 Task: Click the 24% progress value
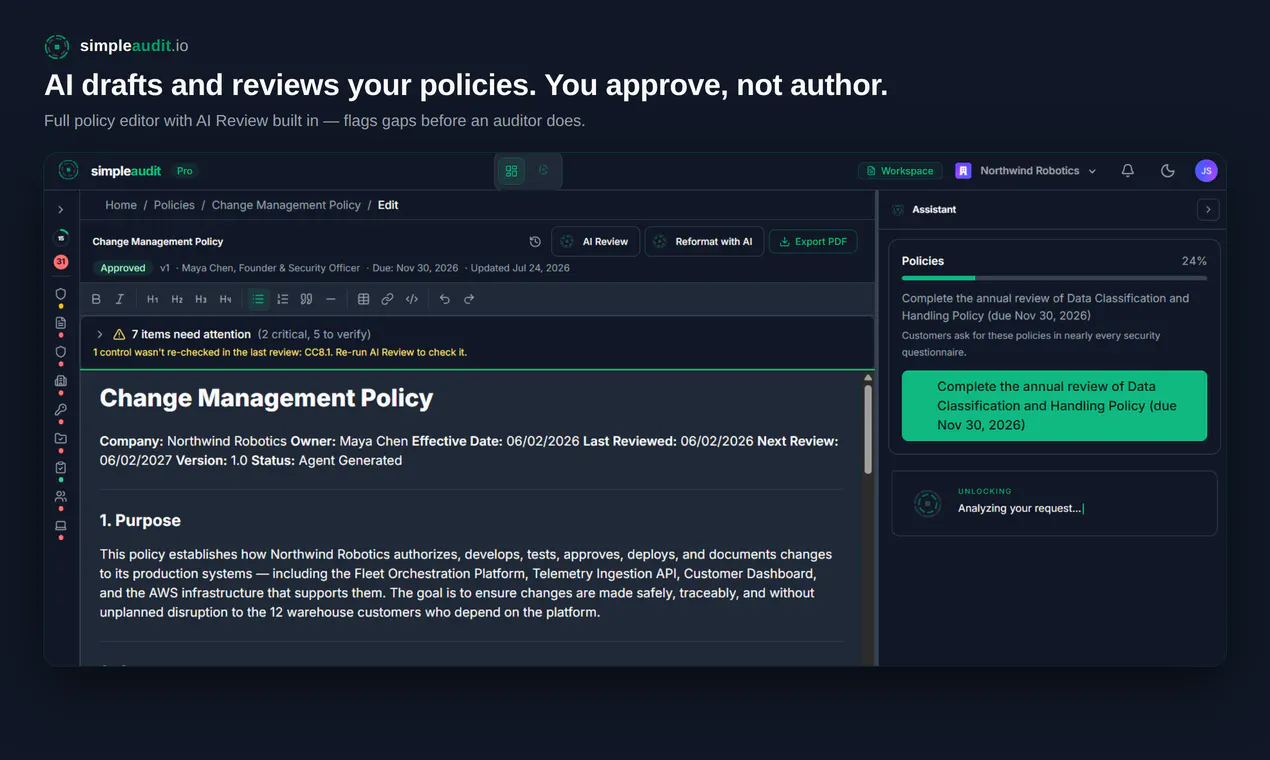1194,261
